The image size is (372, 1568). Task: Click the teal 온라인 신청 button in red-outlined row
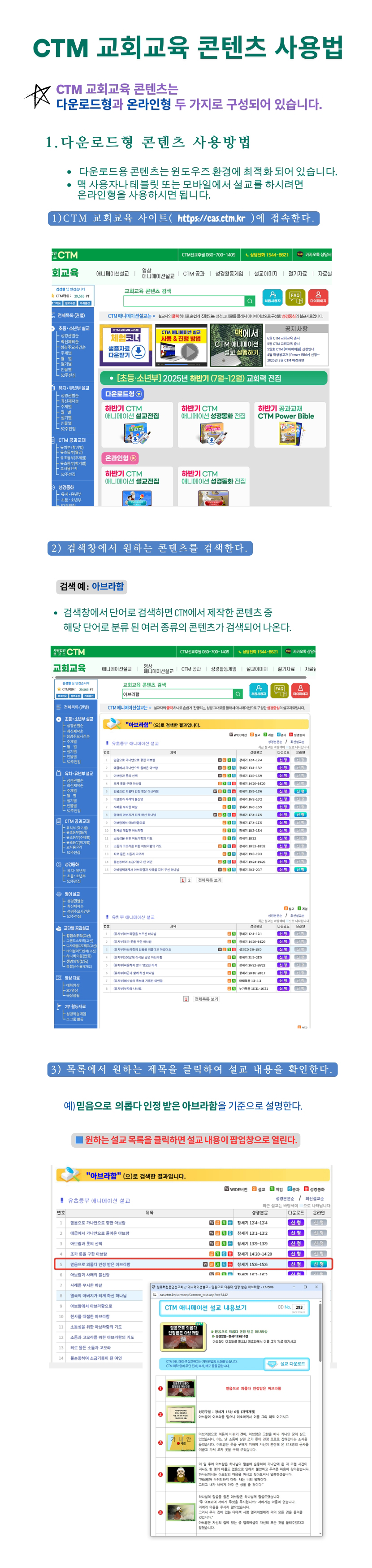(x=319, y=1264)
